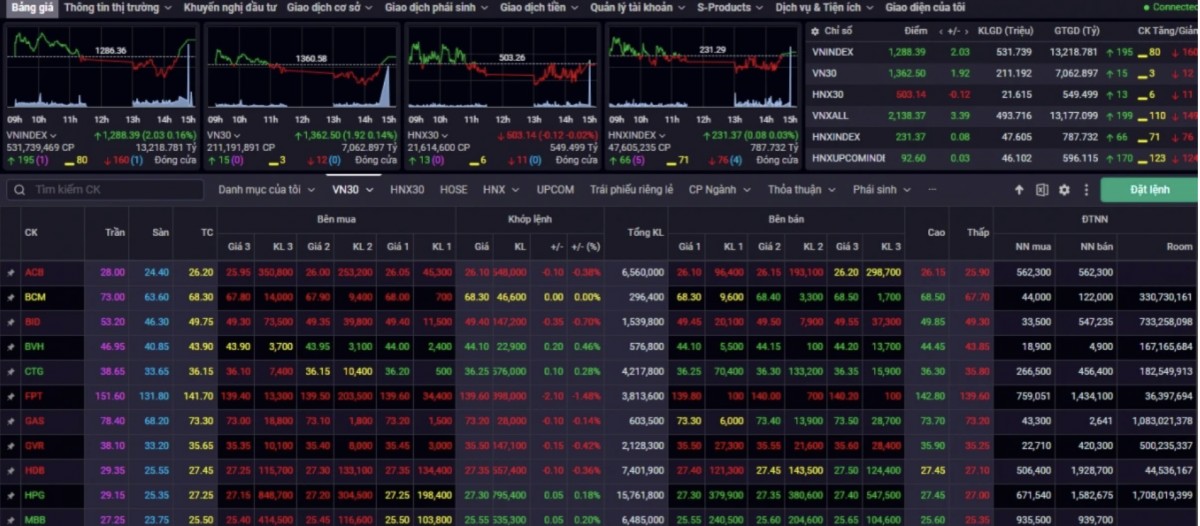Open price board settings gear
This screenshot has width=1200, height=526.
point(1064,190)
